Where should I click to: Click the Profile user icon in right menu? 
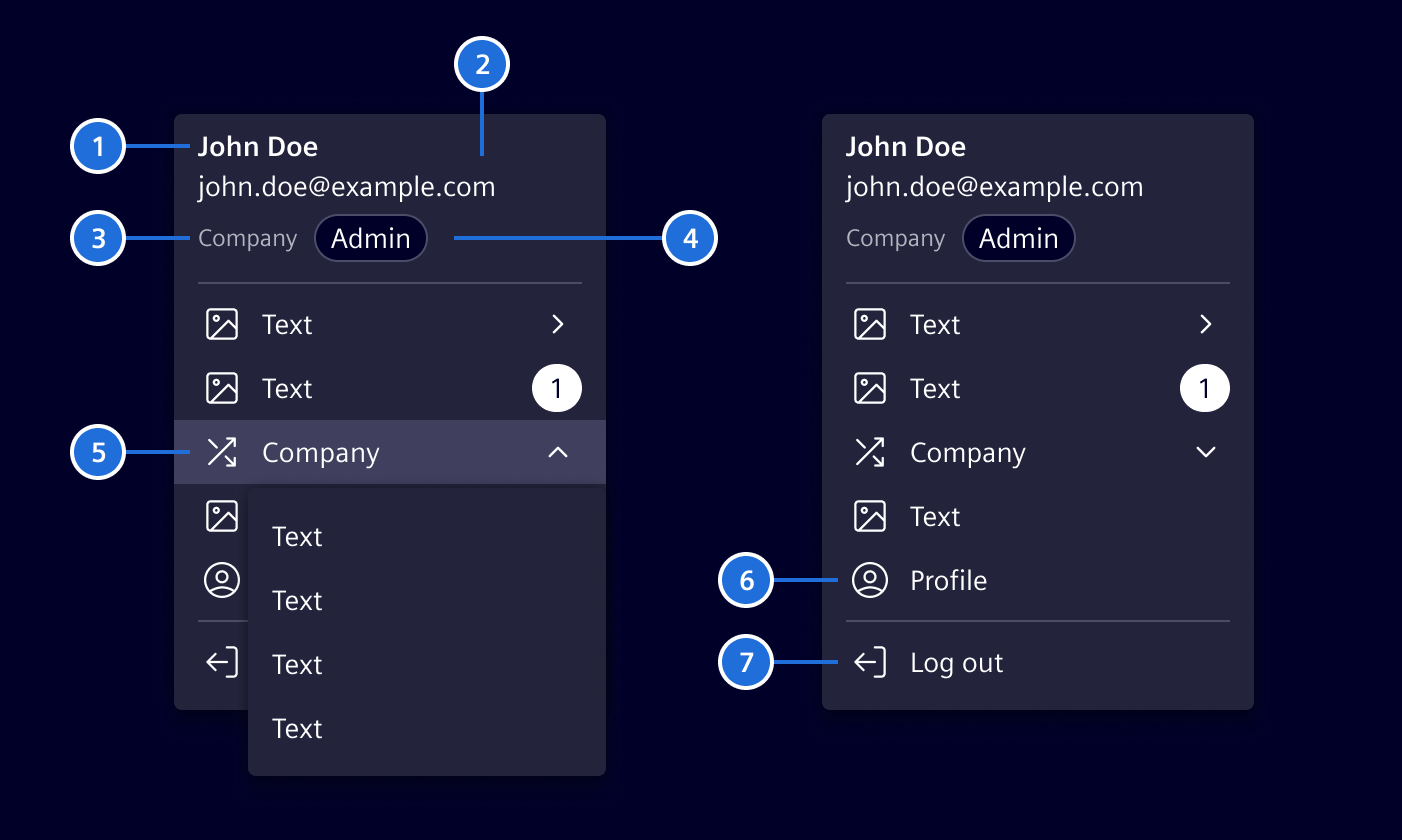pyautogui.click(x=870, y=581)
